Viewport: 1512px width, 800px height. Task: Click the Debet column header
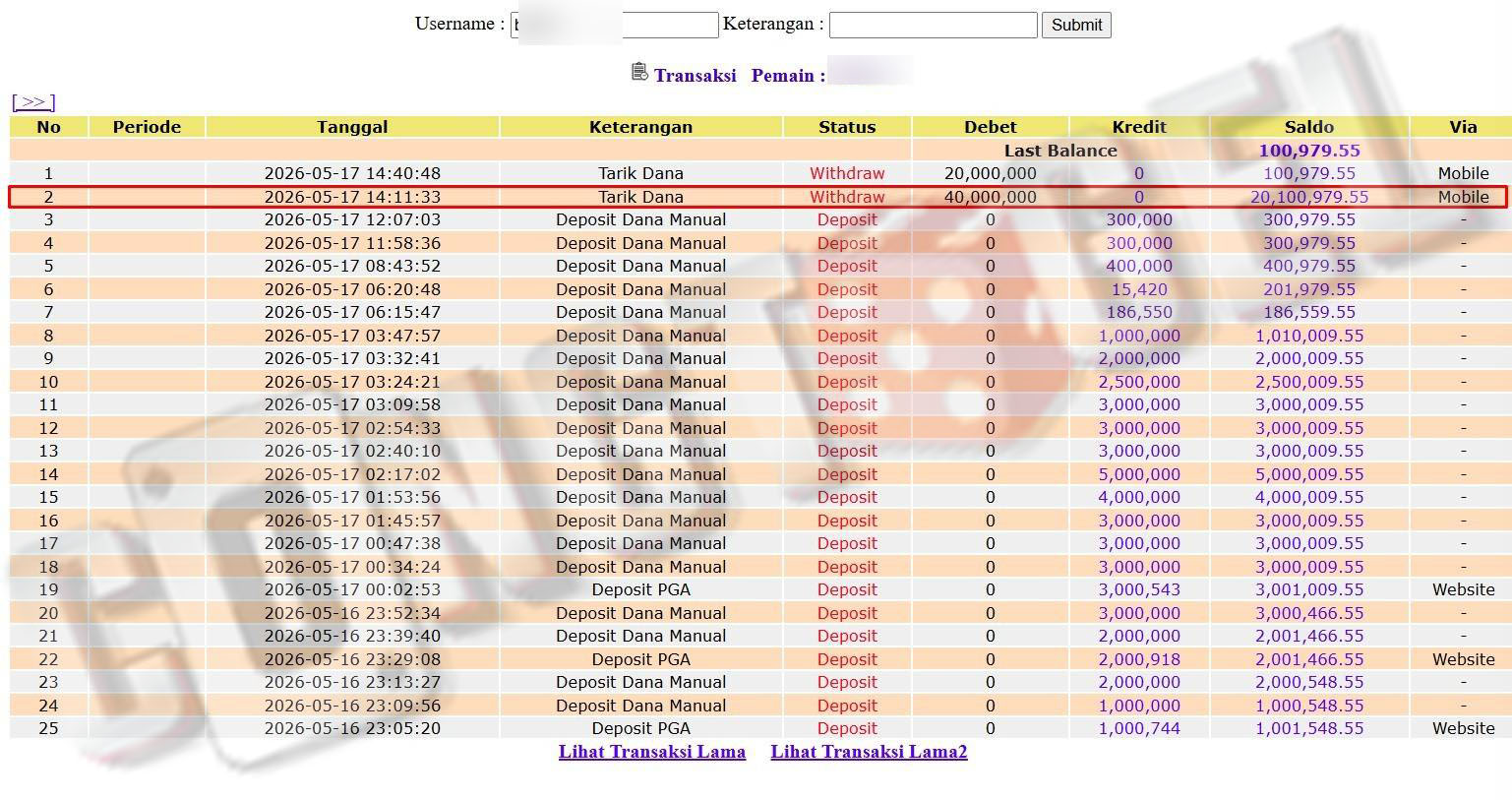coord(991,127)
